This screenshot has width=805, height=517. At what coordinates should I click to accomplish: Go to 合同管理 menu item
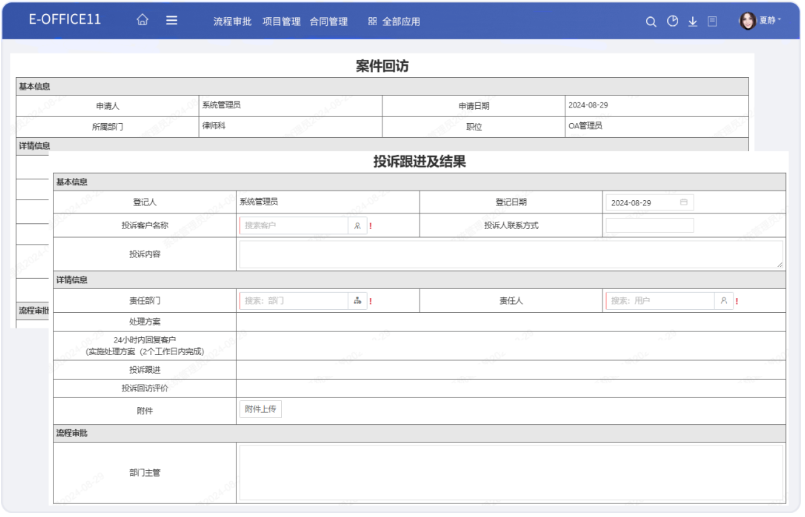coord(329,21)
